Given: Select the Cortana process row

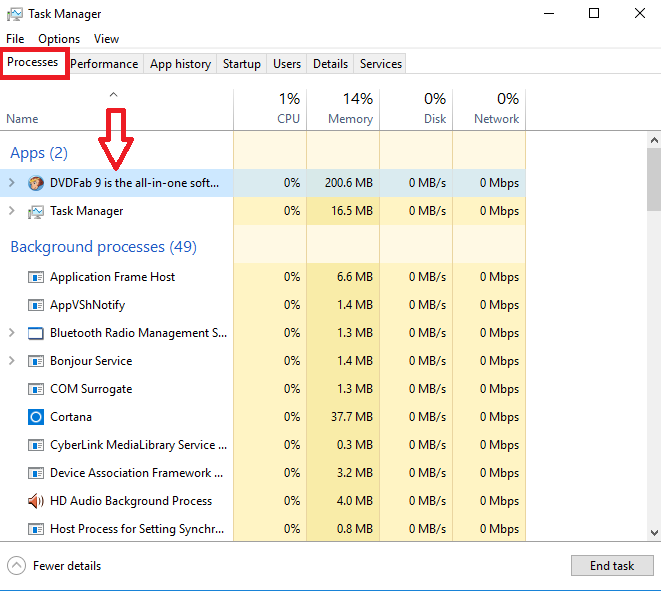Looking at the screenshot, I should 263,416.
